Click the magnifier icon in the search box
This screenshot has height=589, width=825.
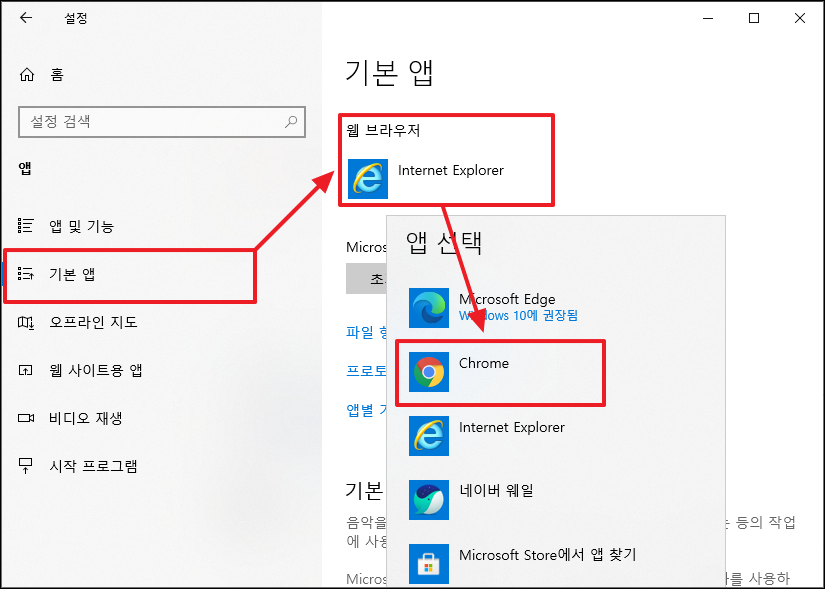pyautogui.click(x=290, y=122)
